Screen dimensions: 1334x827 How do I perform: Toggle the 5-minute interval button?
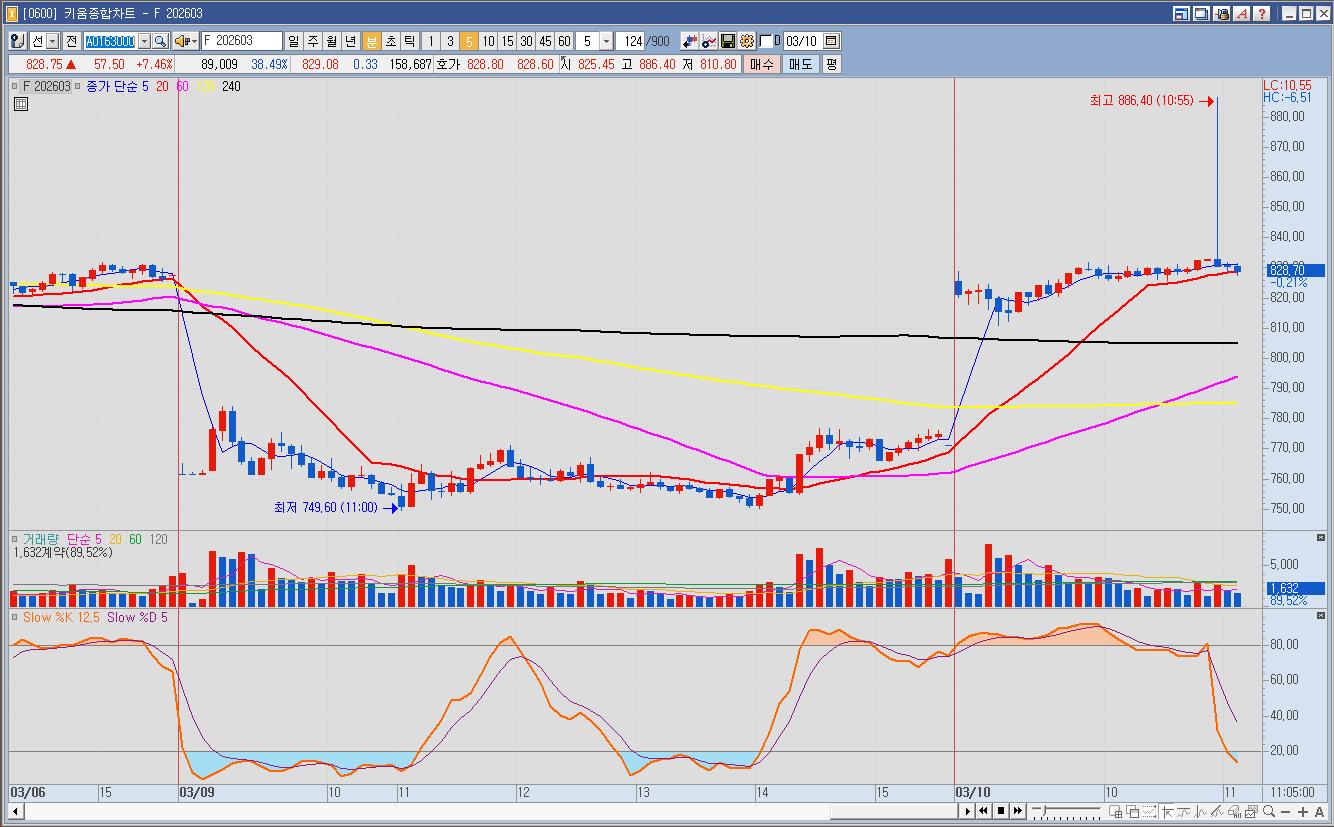[469, 41]
